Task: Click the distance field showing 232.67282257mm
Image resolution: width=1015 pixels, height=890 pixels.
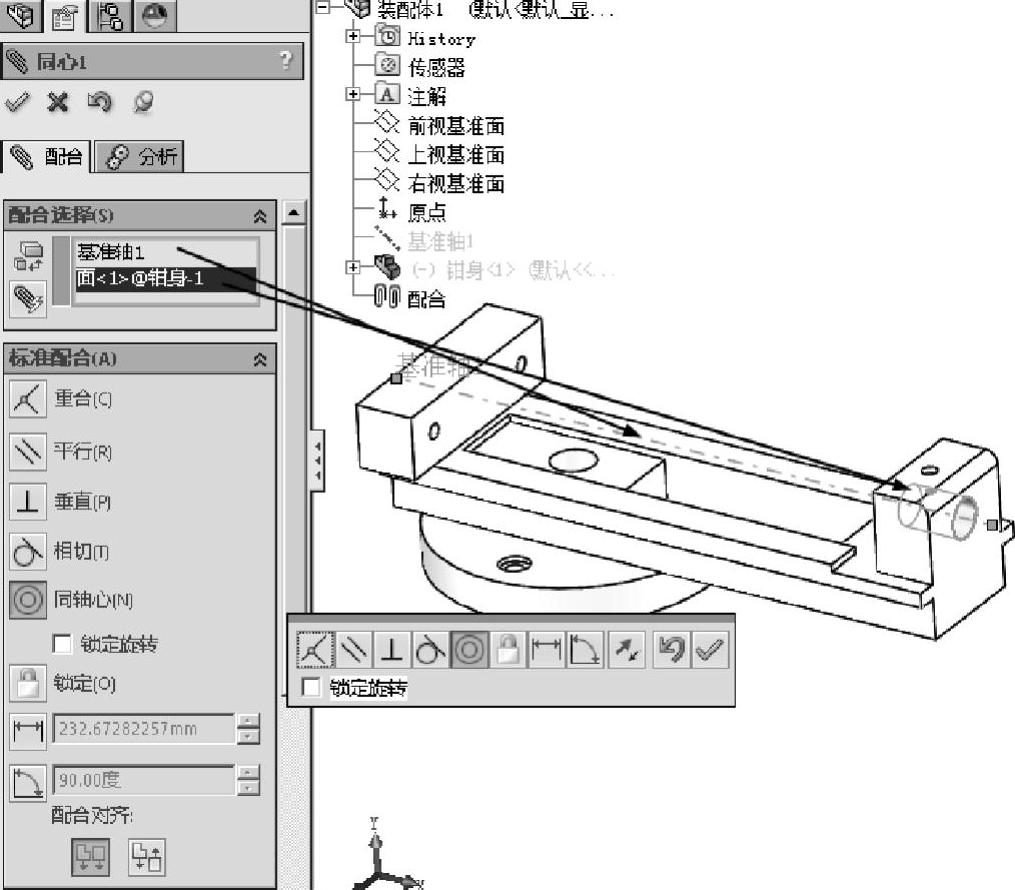Action: click(x=144, y=729)
